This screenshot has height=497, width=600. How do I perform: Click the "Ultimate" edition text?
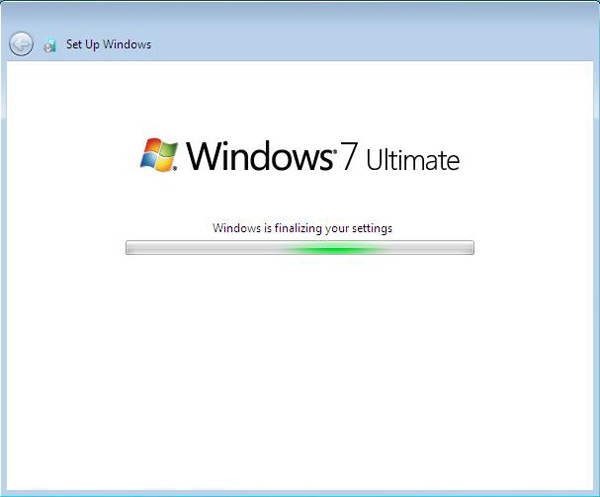tap(413, 160)
